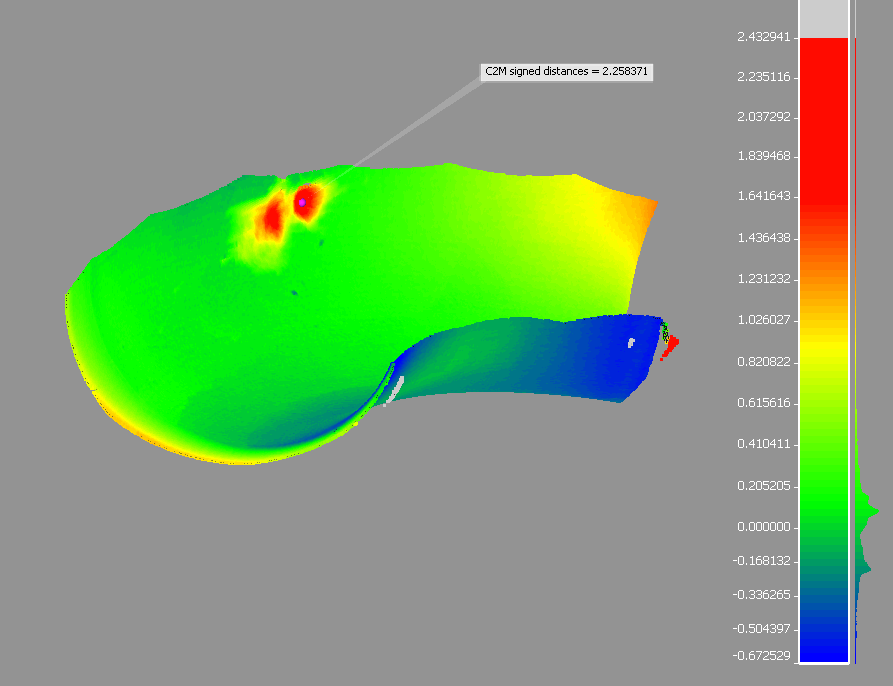
Task: Click scale value 1.231232
Action: coord(764,279)
